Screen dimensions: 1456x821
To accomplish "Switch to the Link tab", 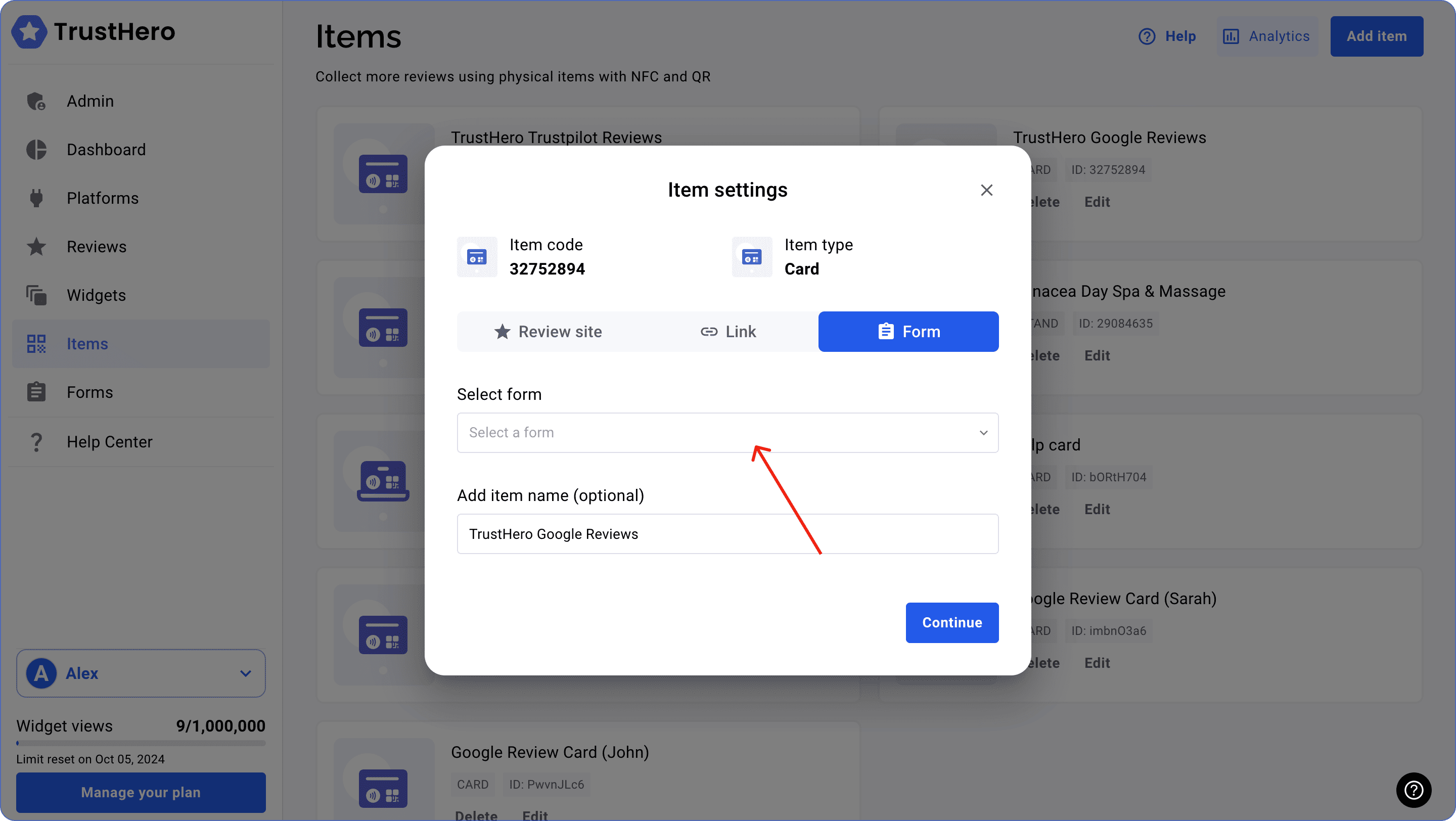I will (x=728, y=332).
